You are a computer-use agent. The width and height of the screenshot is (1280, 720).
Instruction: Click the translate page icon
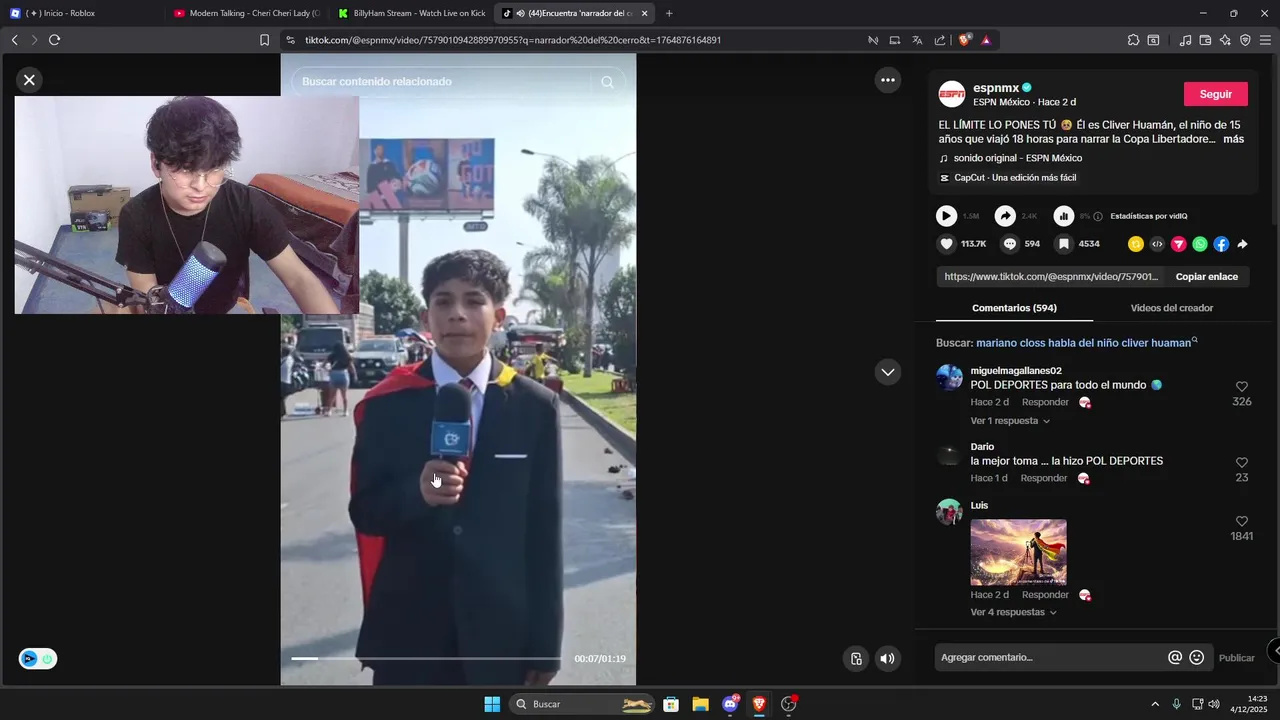point(917,40)
